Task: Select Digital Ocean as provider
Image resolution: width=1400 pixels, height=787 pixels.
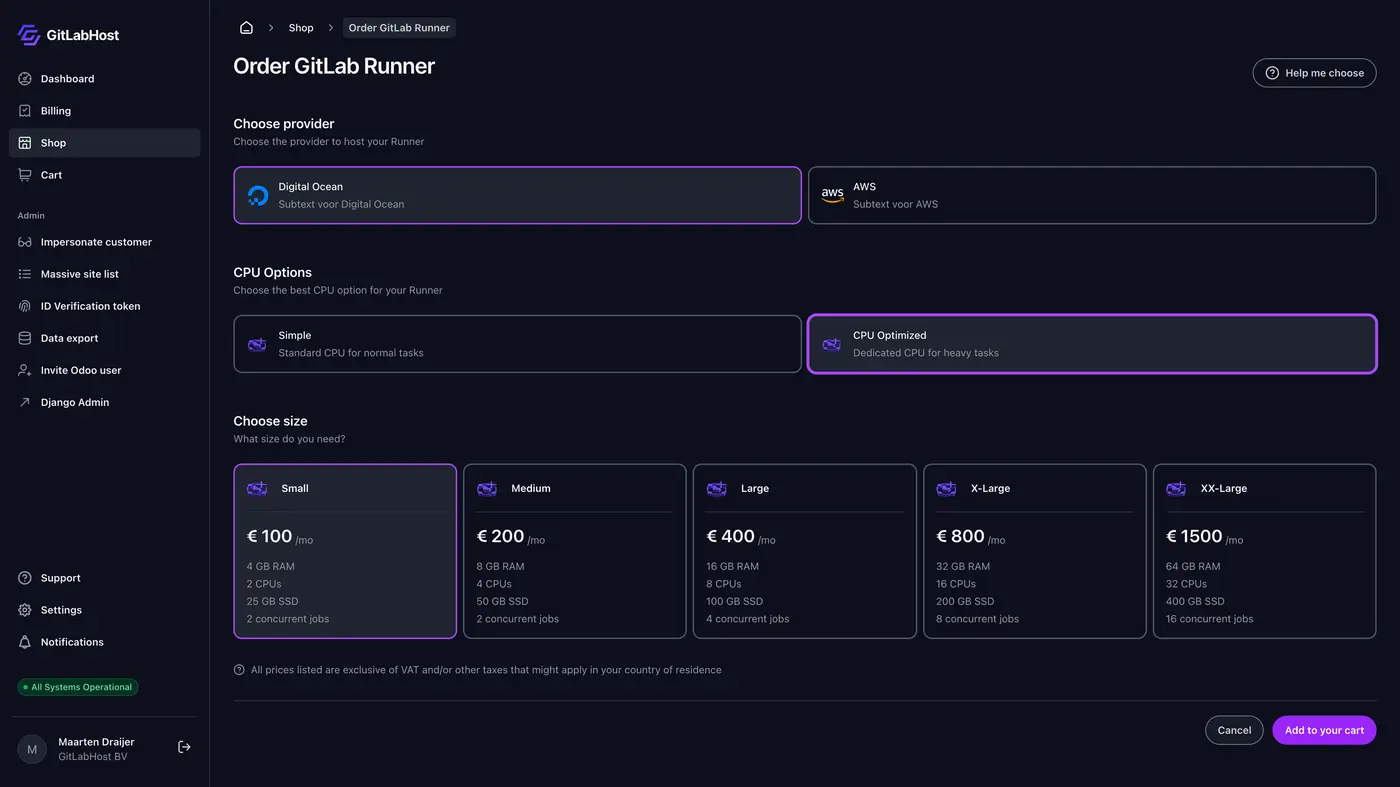Action: [x=517, y=195]
